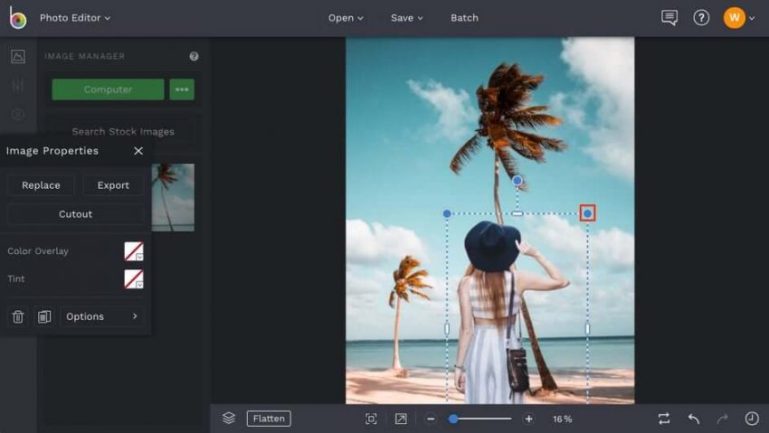Expand the Options submenu
The image size is (769, 433).
coord(103,317)
